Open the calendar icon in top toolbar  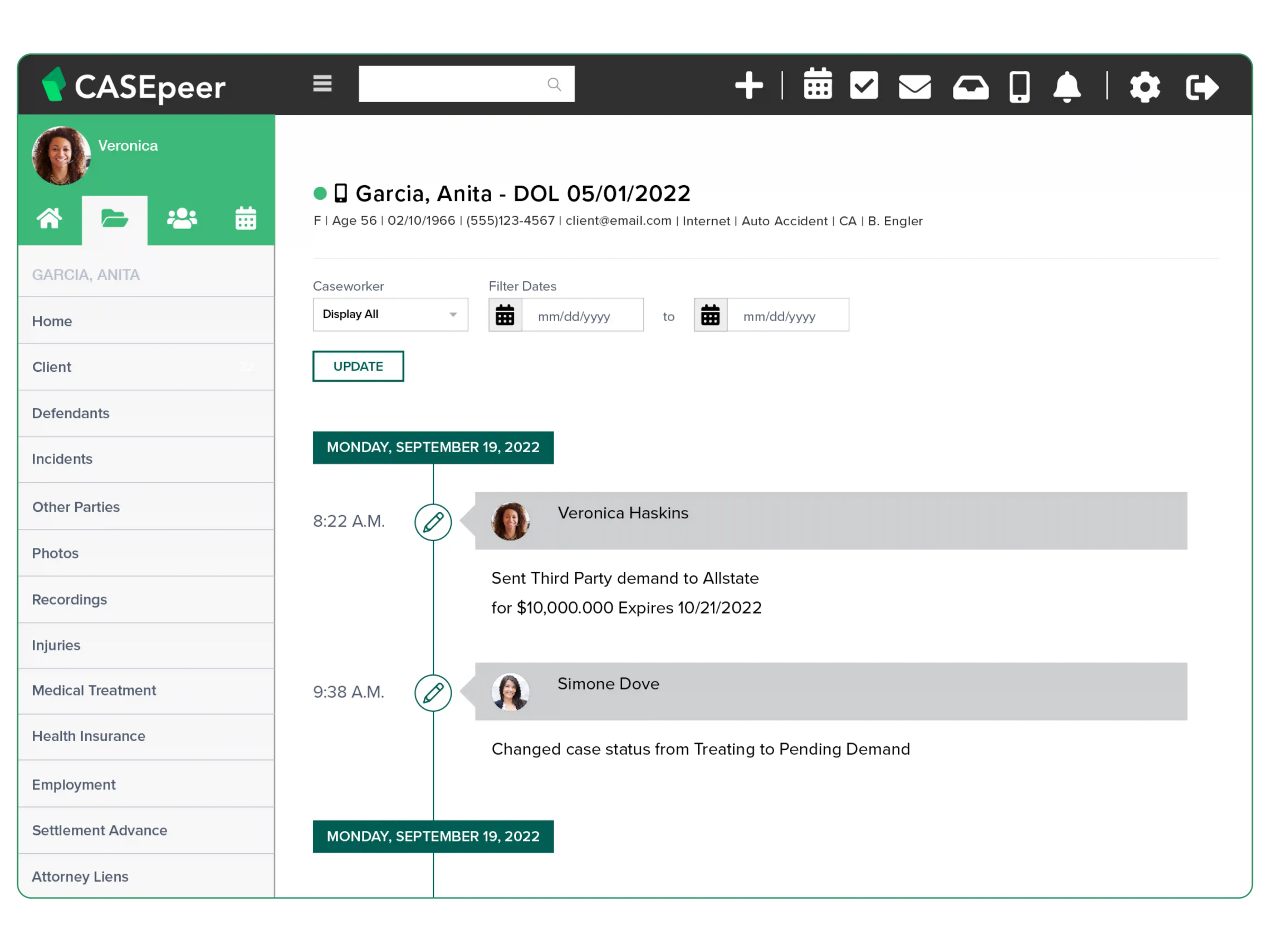point(818,85)
